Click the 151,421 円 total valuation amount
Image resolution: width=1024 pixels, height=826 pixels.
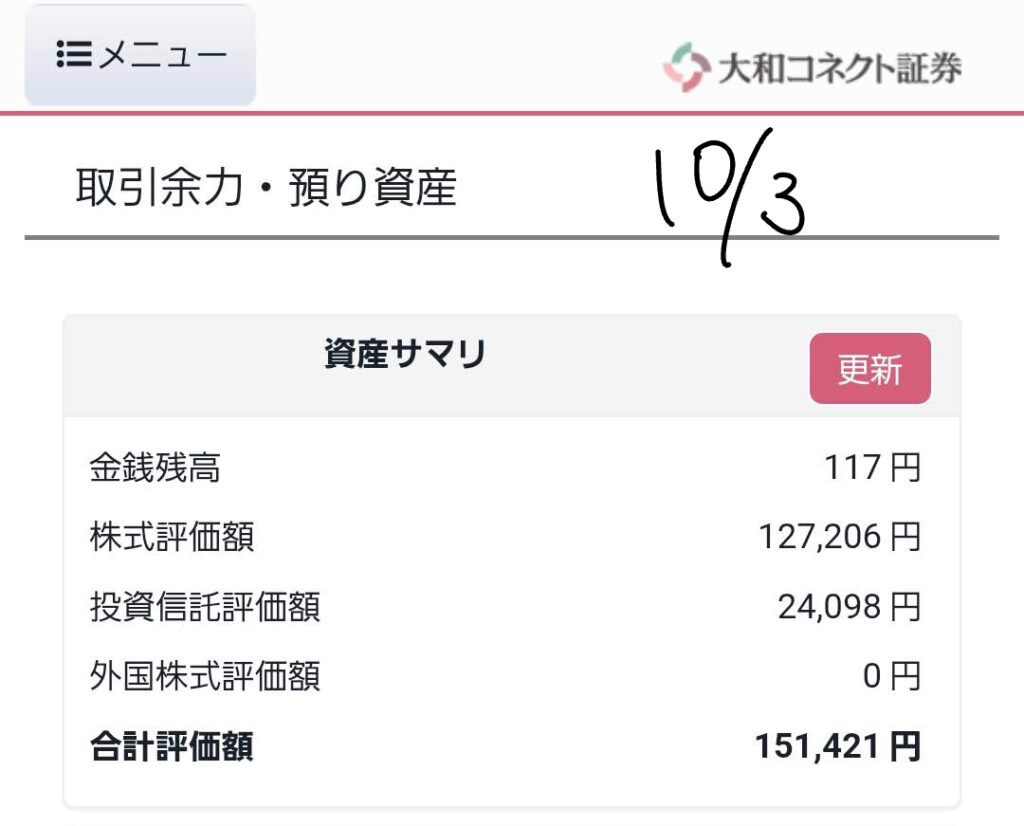click(x=838, y=746)
